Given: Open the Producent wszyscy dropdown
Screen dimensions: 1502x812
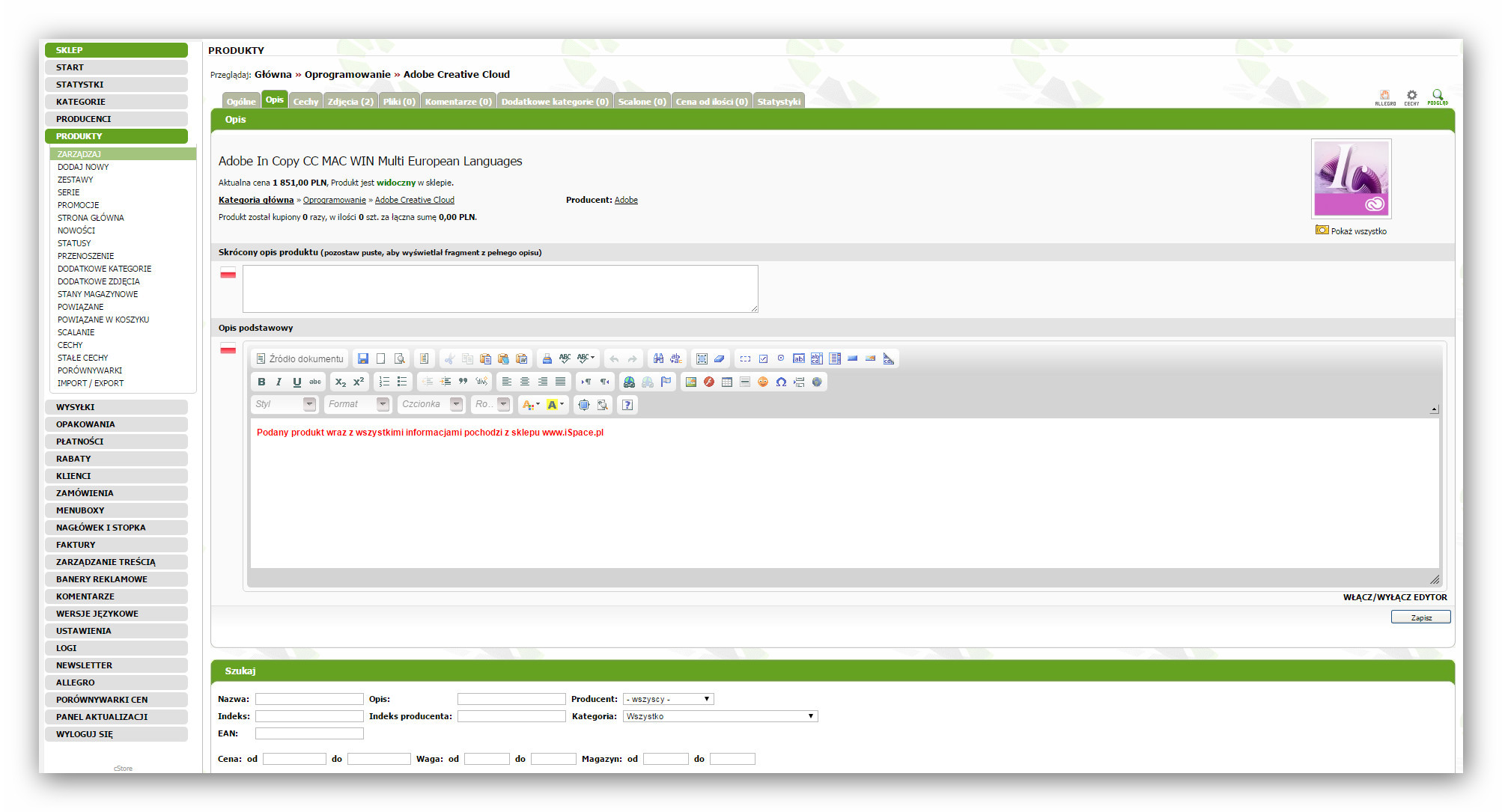Looking at the screenshot, I should [x=668, y=699].
